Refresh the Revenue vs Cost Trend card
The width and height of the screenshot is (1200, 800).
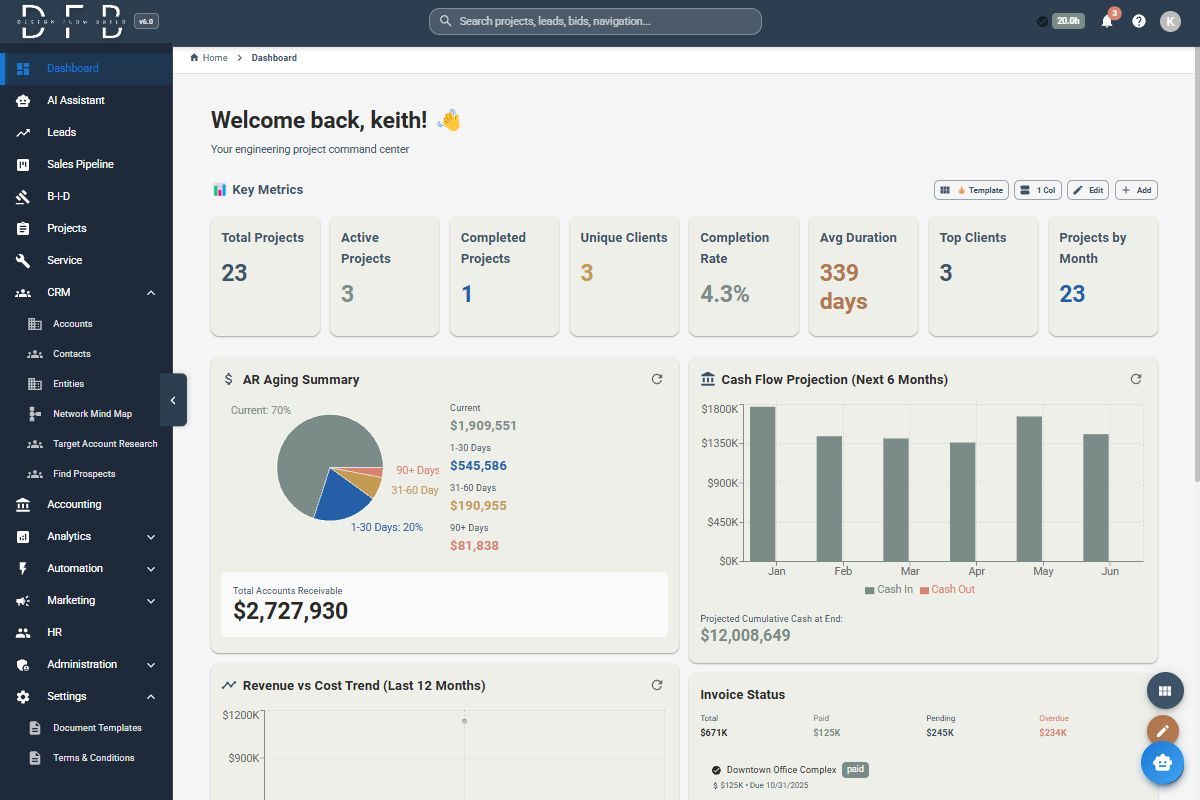click(657, 685)
